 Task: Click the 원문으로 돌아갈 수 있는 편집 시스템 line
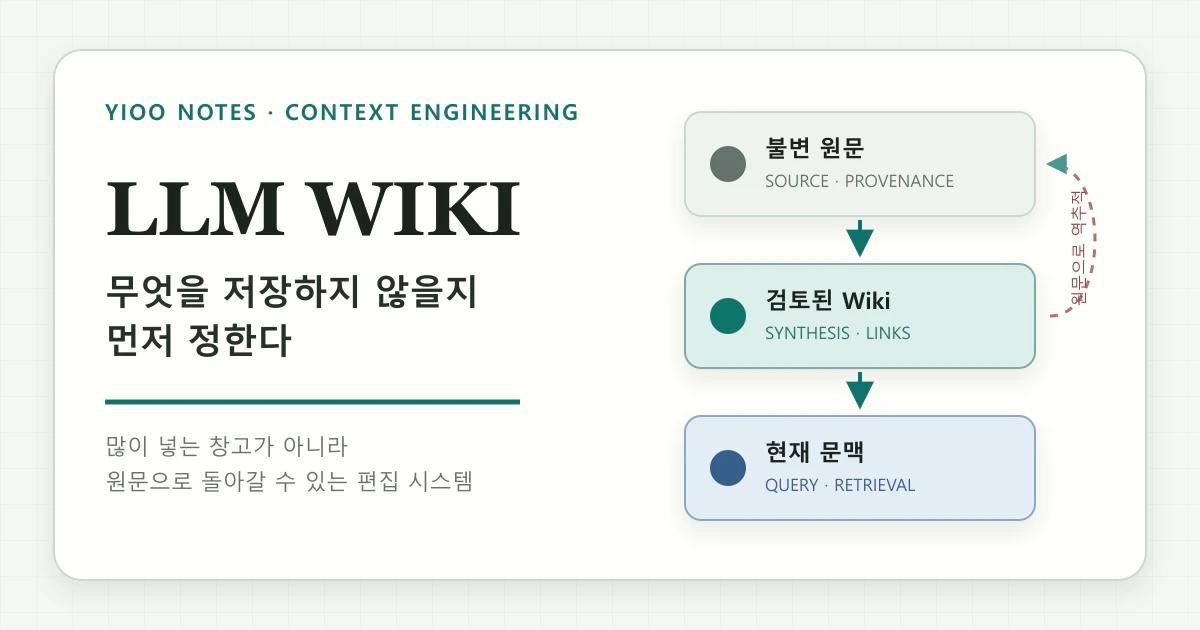289,482
